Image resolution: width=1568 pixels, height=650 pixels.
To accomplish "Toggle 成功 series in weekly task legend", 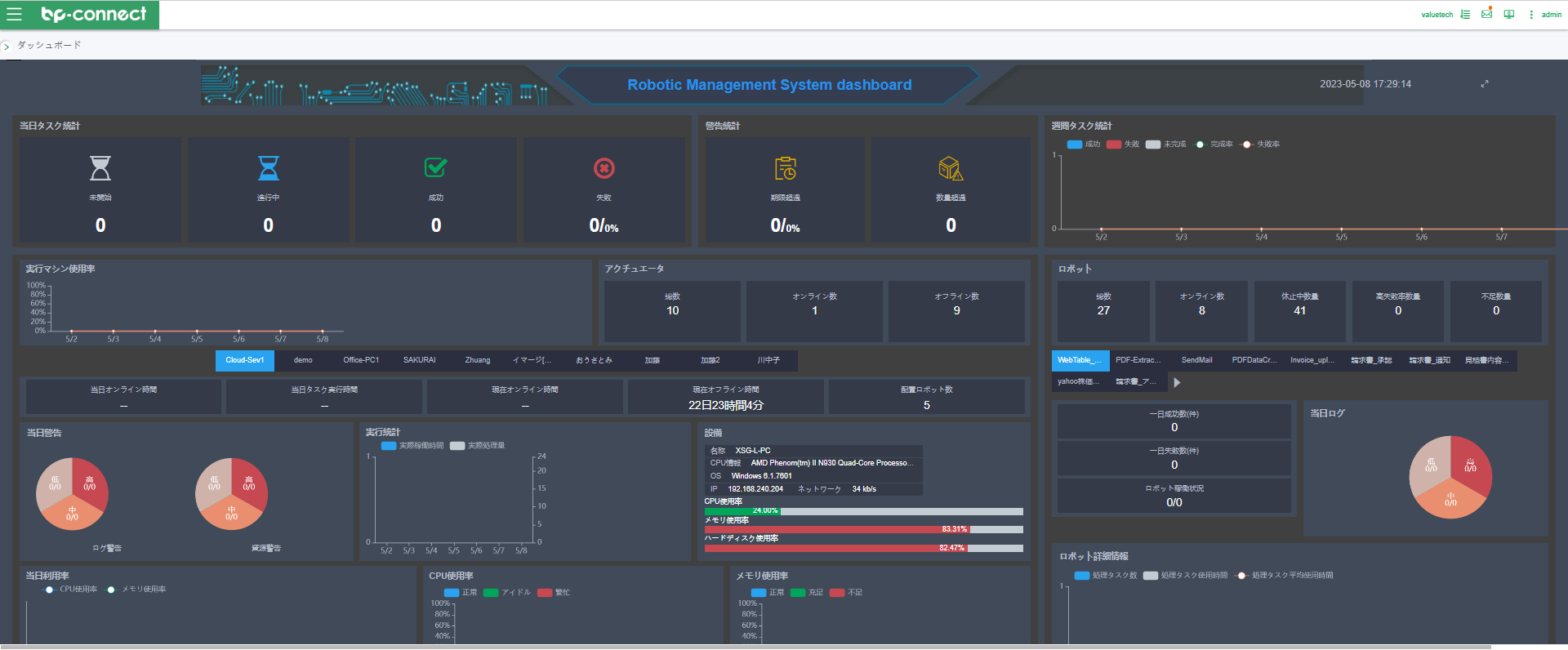I will point(1084,144).
